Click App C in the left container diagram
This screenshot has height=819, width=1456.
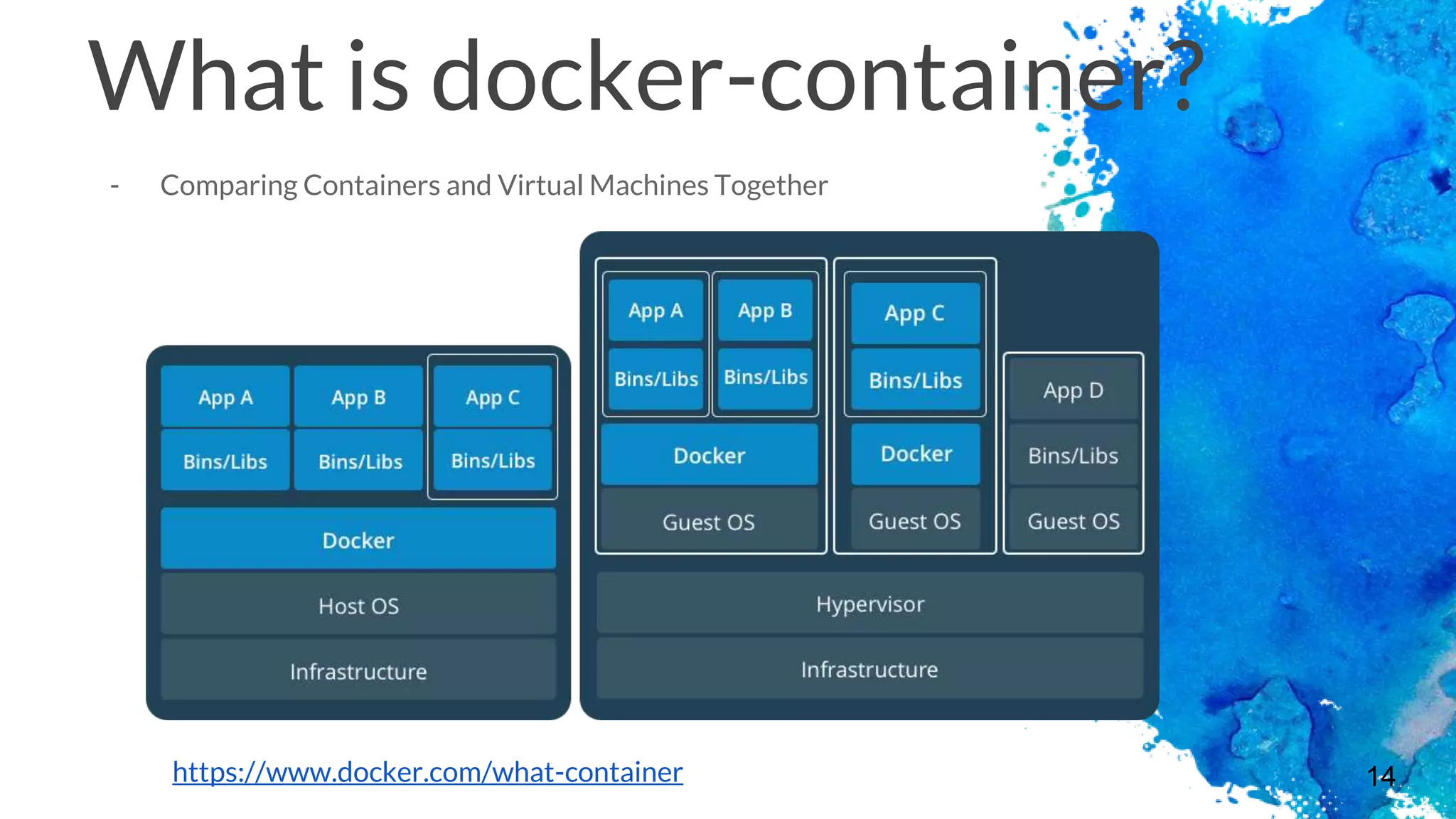[x=492, y=397]
